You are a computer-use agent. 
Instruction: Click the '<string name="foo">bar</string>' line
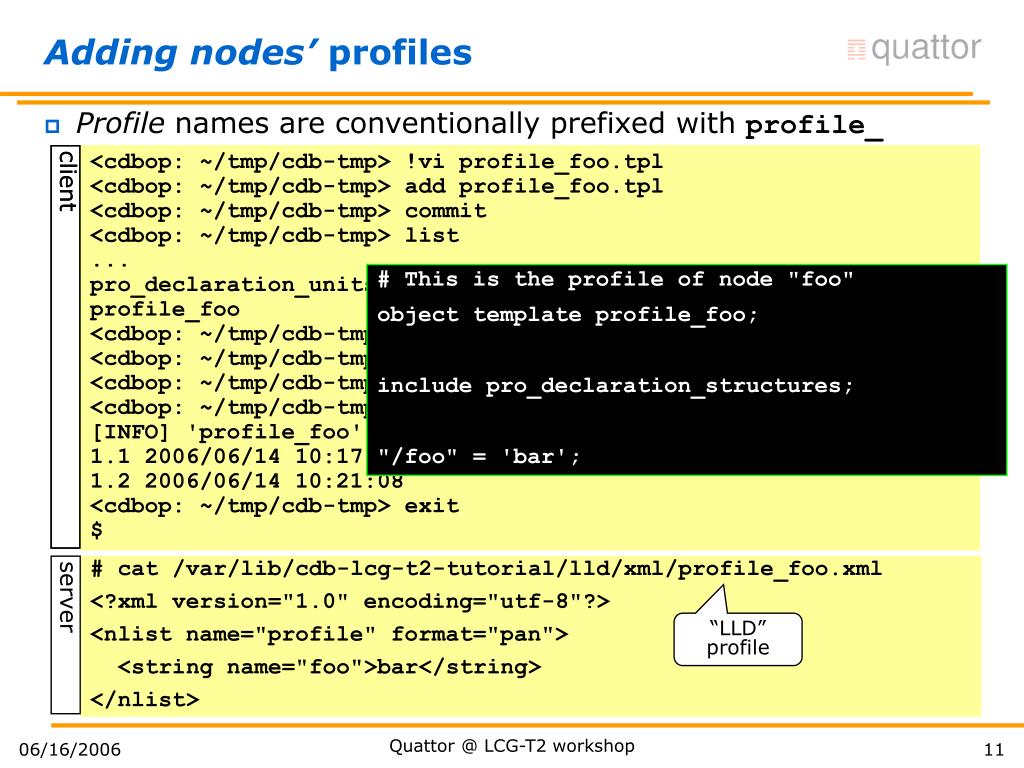click(x=329, y=667)
